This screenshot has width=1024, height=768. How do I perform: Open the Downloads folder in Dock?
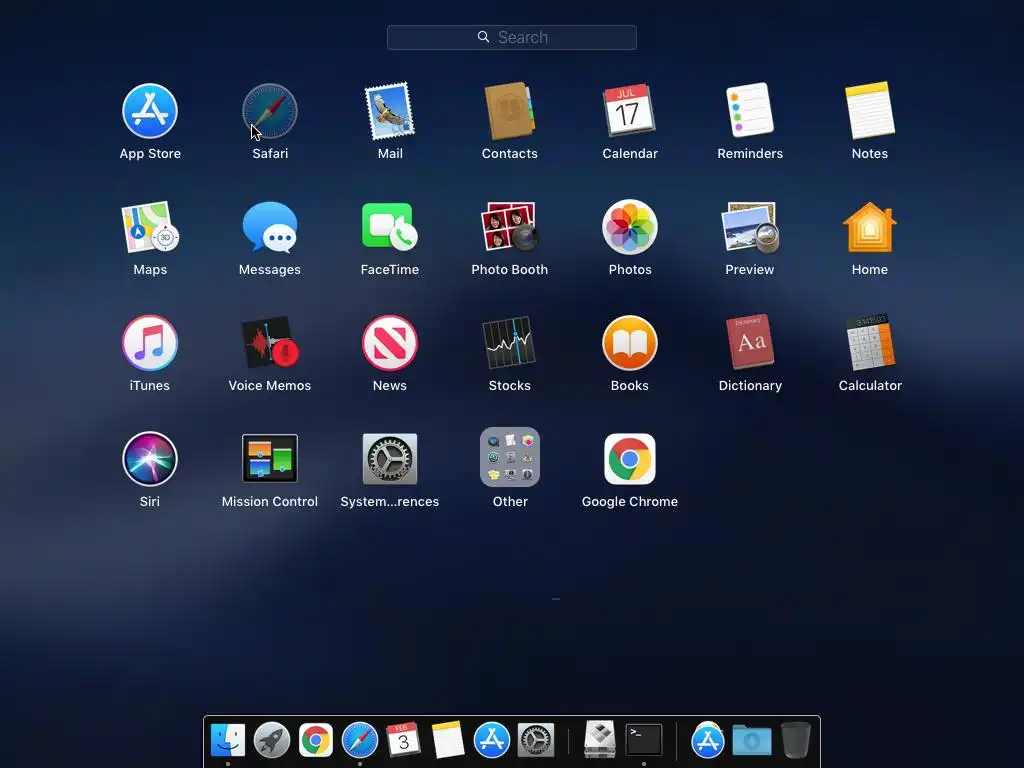pyautogui.click(x=752, y=741)
